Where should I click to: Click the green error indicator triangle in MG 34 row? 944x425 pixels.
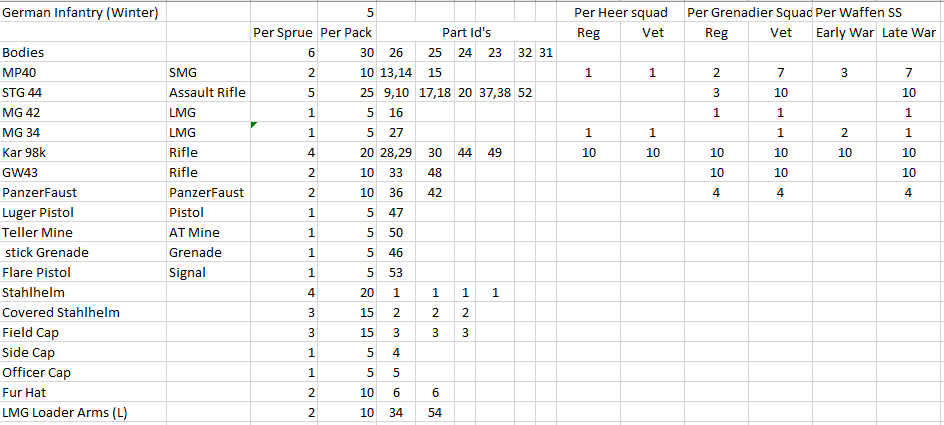click(254, 124)
